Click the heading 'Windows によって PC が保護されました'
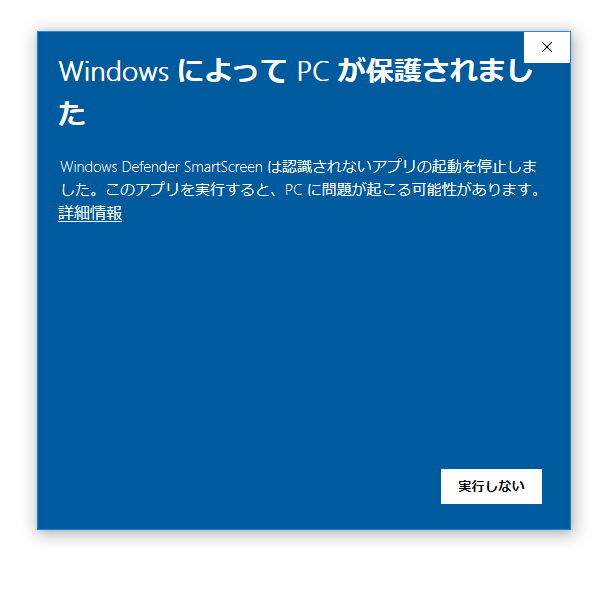This screenshot has width=609, height=602. pyautogui.click(x=296, y=92)
